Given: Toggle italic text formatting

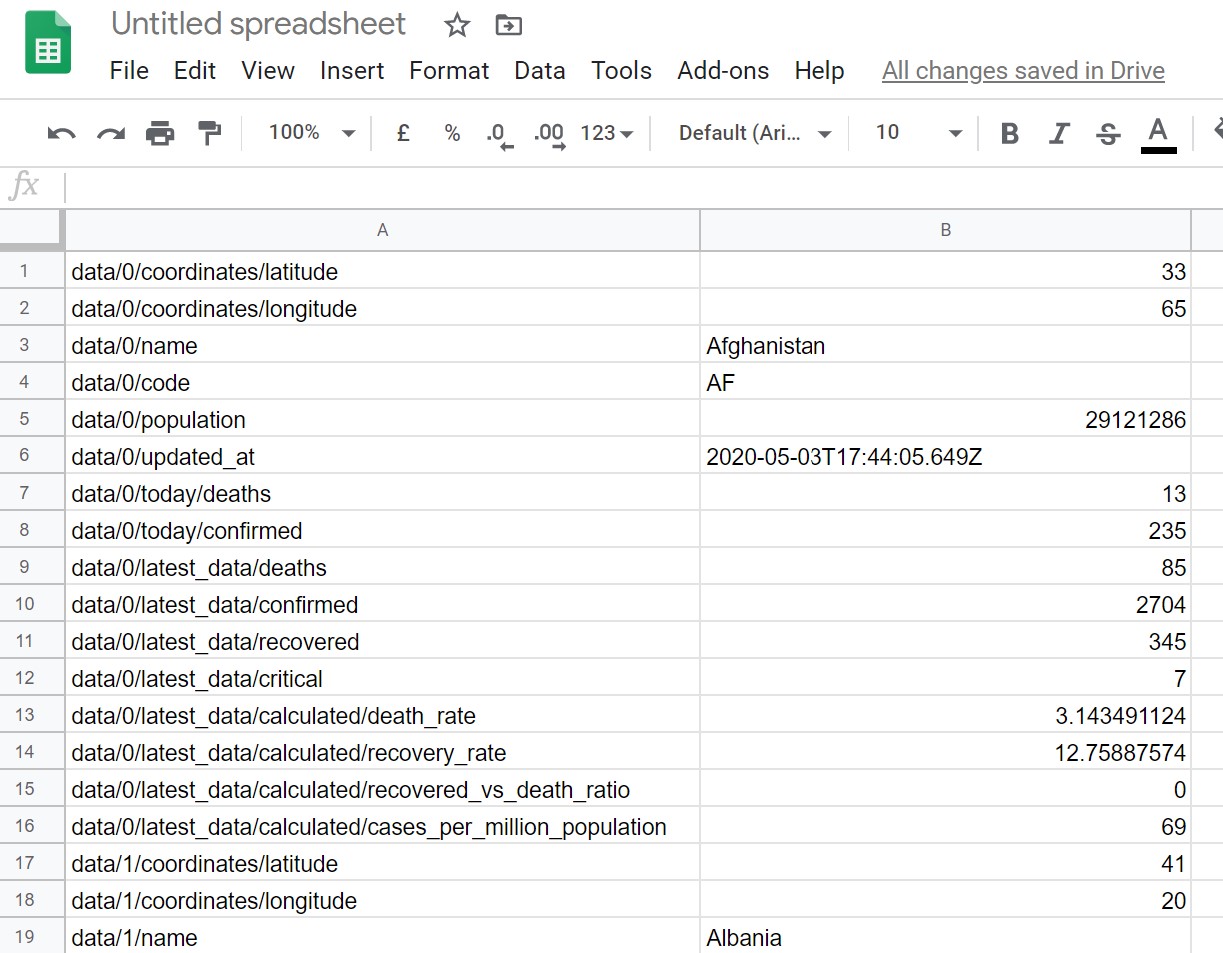Looking at the screenshot, I should point(1059,133).
